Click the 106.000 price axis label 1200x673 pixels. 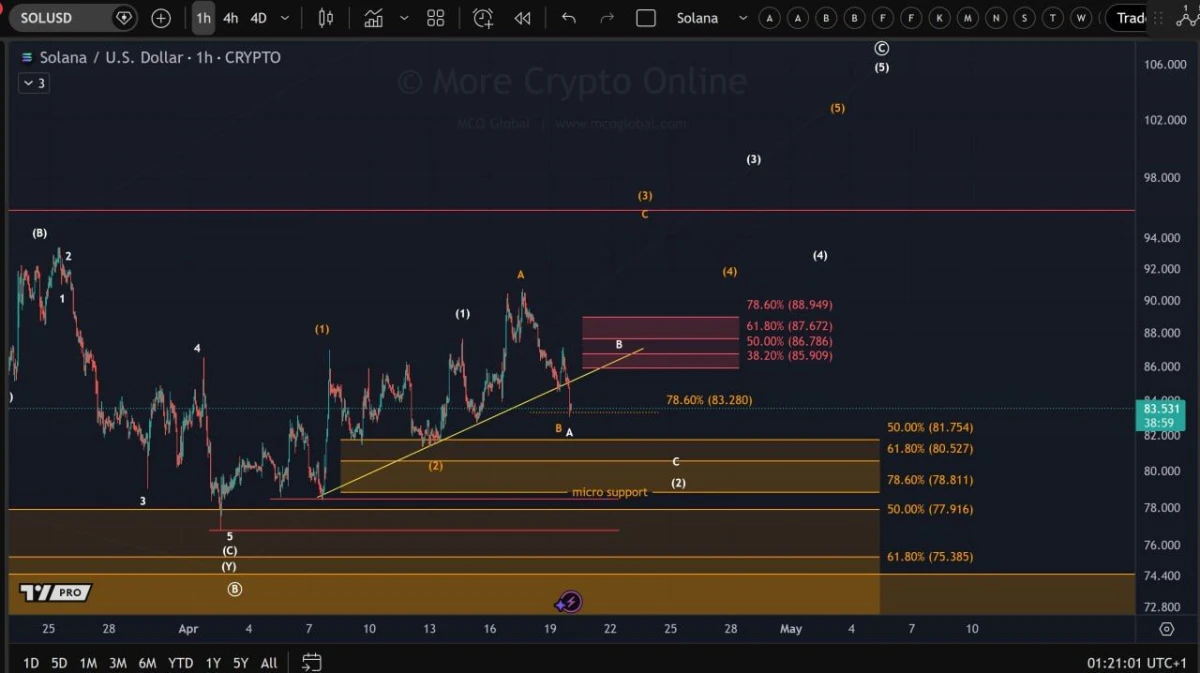click(1165, 64)
